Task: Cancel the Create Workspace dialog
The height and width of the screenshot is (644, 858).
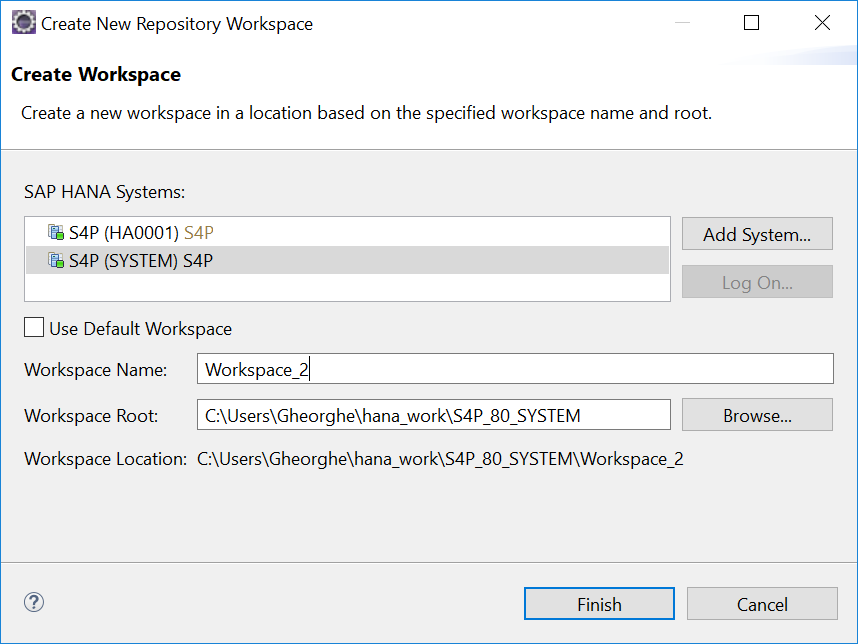Action: pos(762,604)
